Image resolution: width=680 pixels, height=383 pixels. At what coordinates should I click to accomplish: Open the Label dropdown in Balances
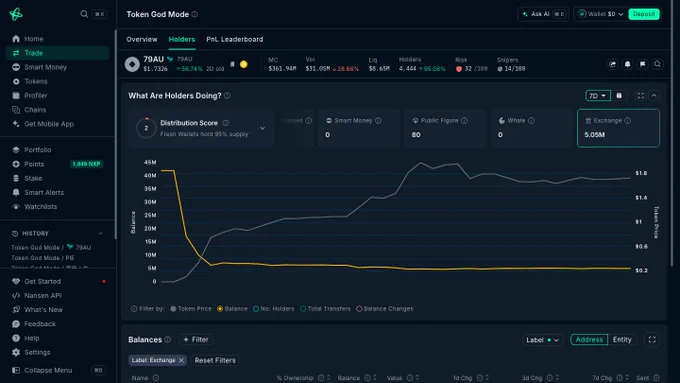[542, 340]
